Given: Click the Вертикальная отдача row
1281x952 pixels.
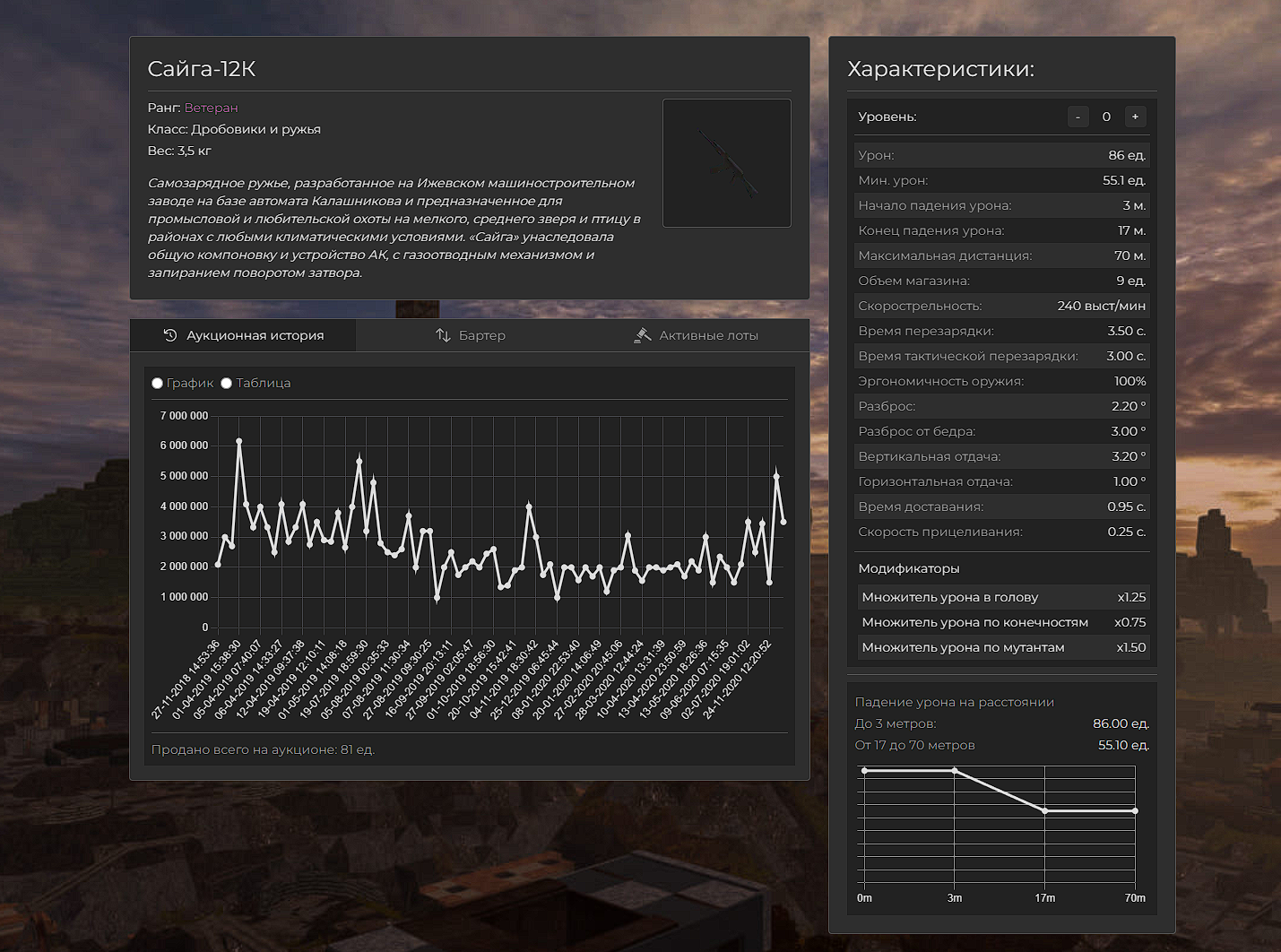Looking at the screenshot, I should pyautogui.click(x=1002, y=456).
